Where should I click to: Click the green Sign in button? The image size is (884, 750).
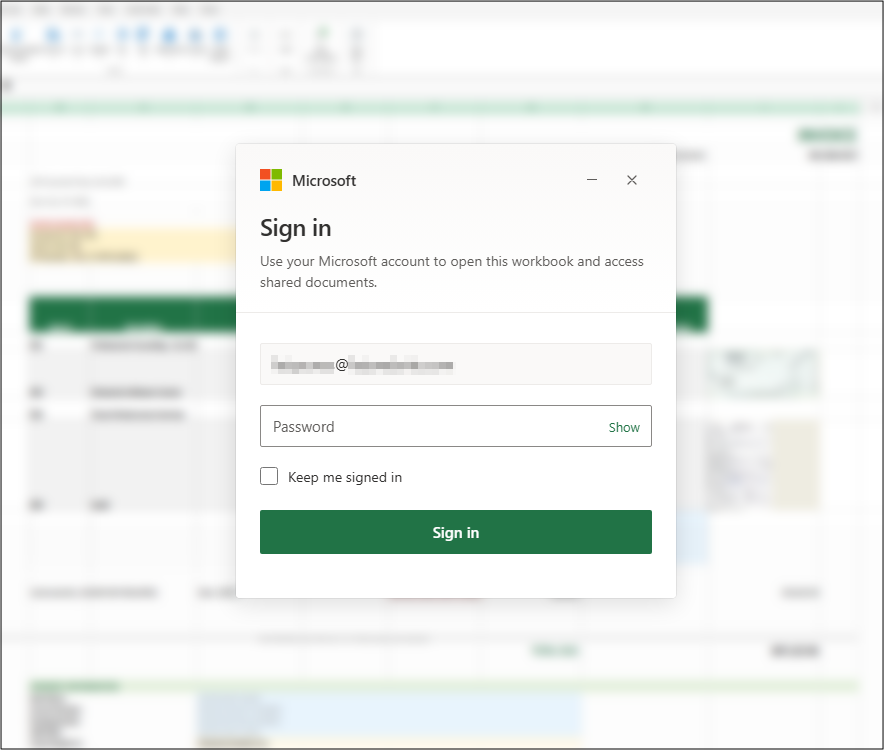[456, 532]
